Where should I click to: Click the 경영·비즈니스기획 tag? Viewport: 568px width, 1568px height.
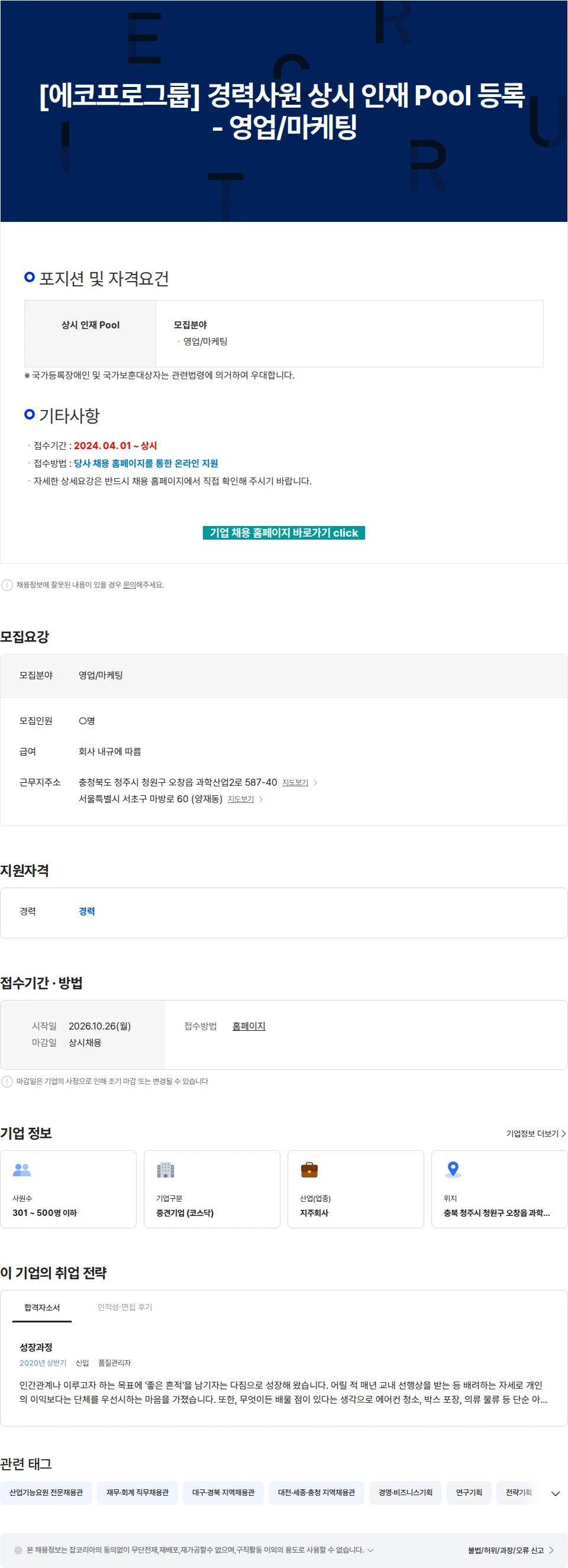tap(405, 1492)
